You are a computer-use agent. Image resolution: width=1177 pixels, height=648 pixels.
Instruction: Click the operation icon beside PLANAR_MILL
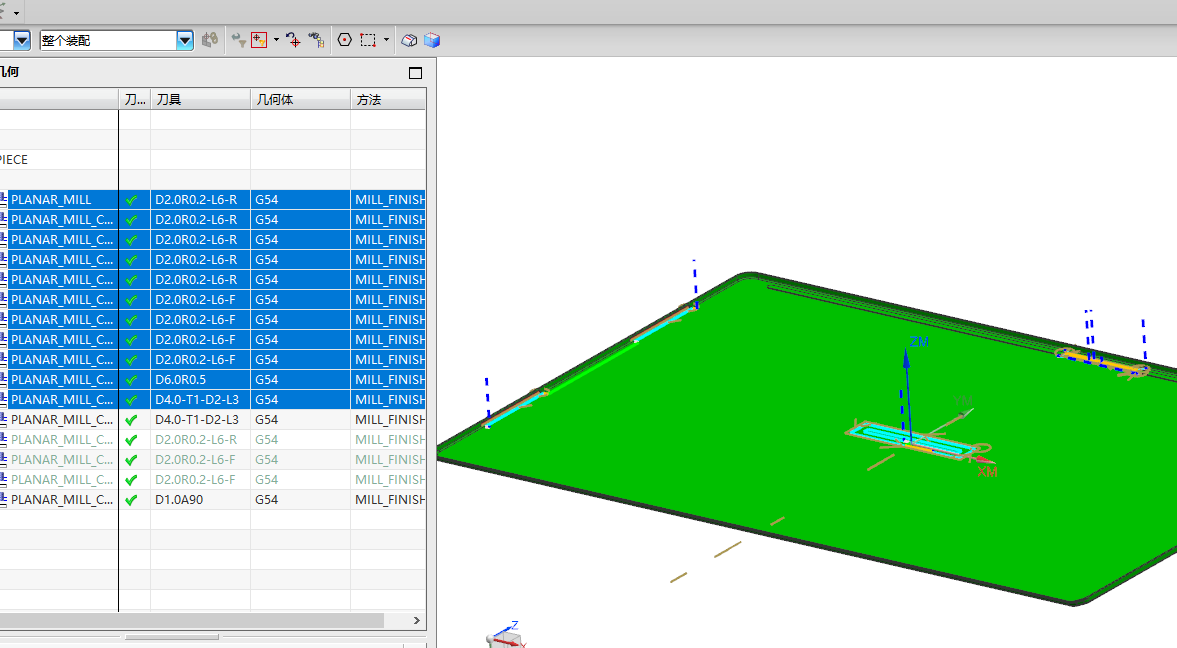3,200
